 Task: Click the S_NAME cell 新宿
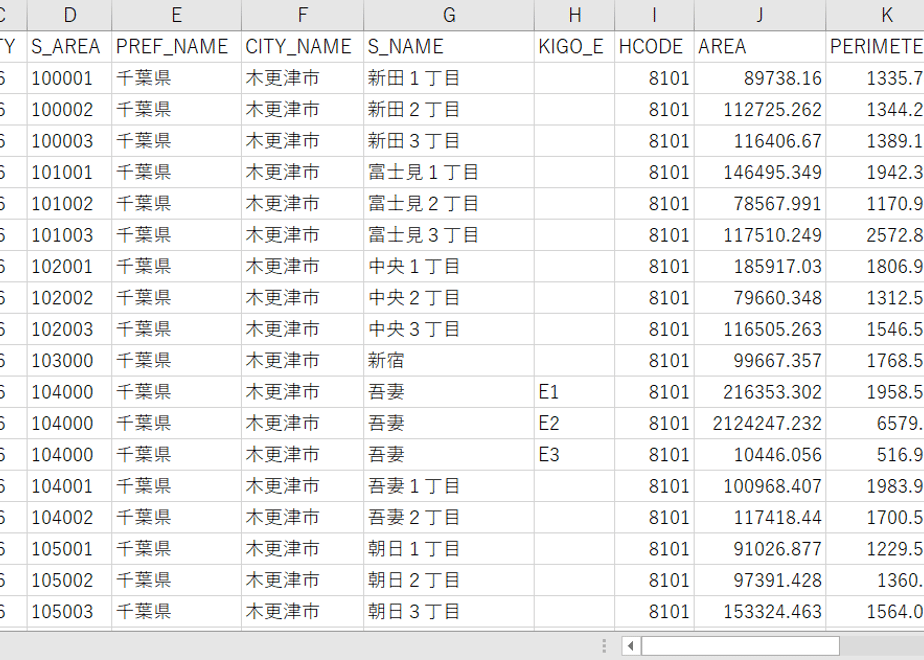click(x=449, y=361)
